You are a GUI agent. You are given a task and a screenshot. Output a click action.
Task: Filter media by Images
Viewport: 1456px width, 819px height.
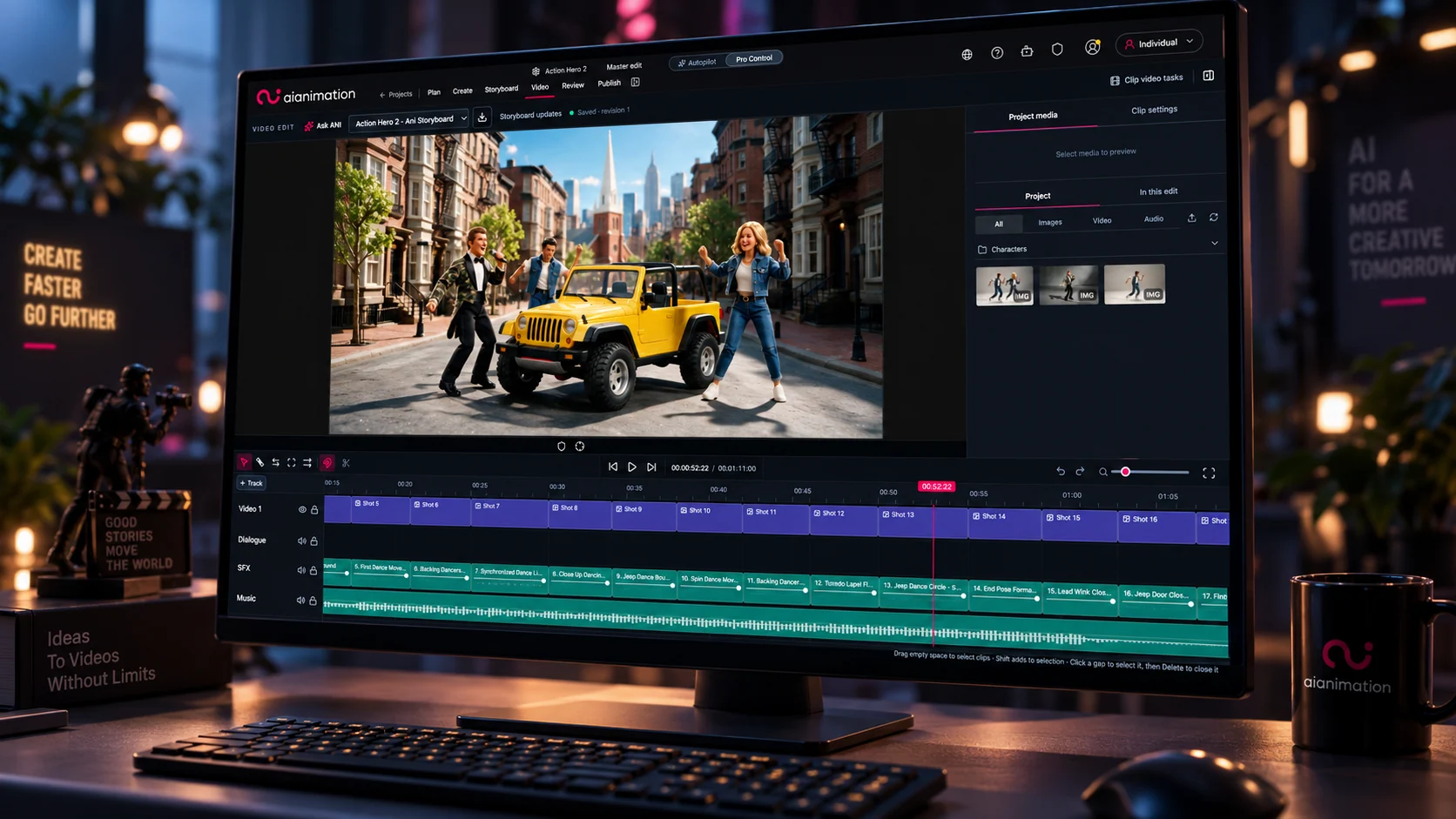coord(1049,222)
